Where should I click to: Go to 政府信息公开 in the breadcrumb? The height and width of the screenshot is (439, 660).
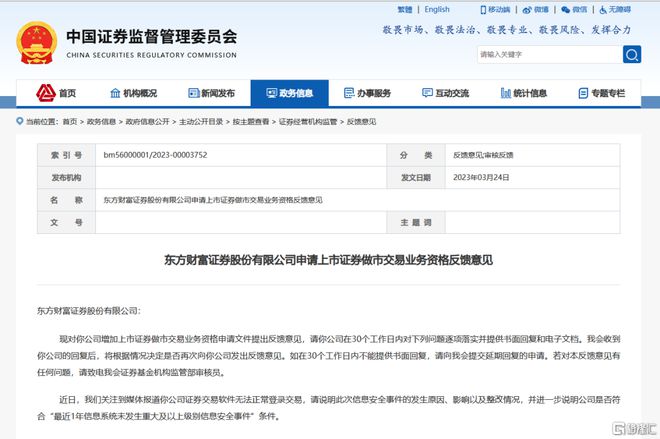click(x=147, y=122)
